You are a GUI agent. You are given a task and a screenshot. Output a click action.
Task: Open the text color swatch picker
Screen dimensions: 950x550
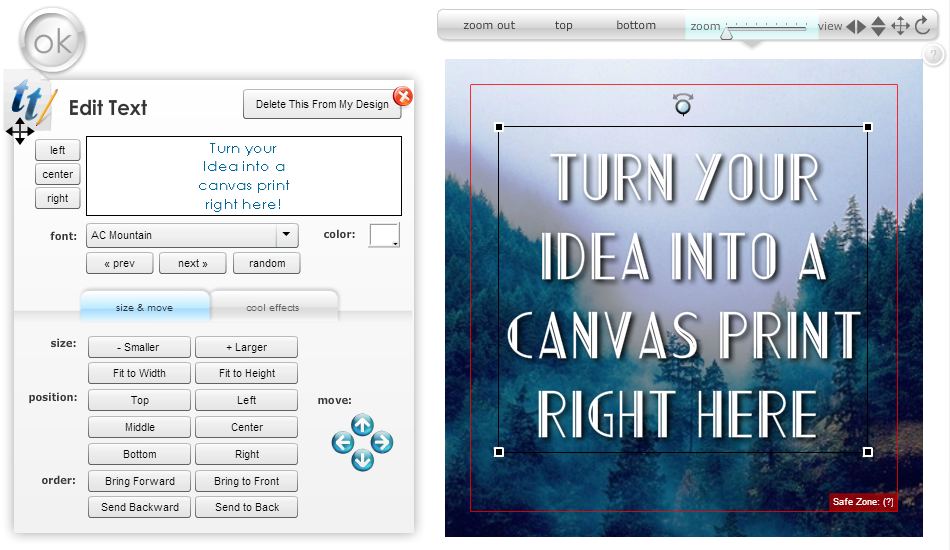click(x=384, y=235)
